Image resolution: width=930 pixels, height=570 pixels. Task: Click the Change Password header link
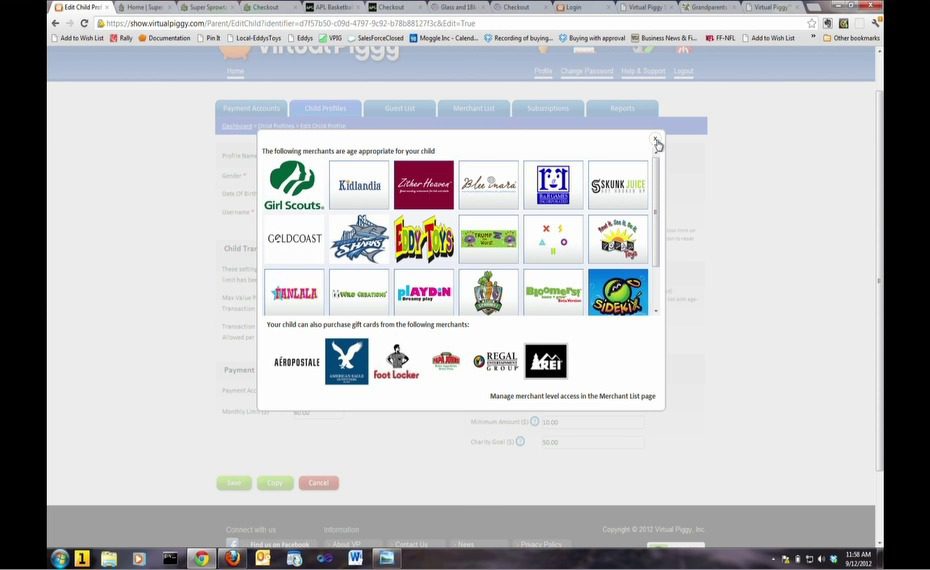point(587,71)
